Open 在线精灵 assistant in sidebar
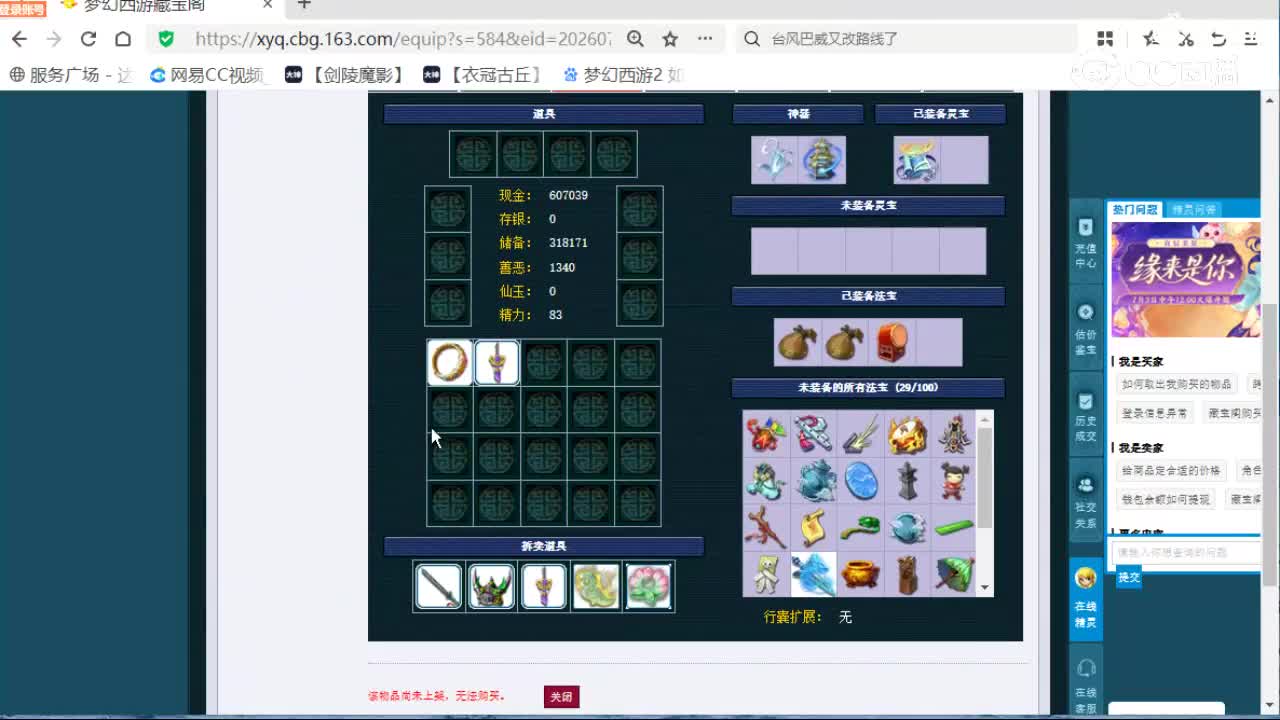 [1085, 598]
